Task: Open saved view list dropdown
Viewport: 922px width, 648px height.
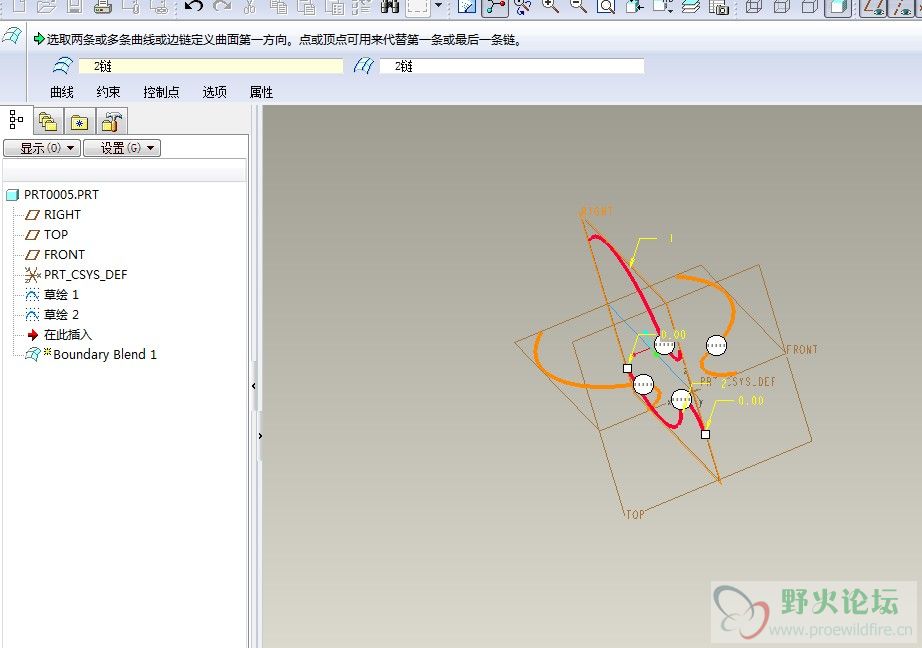Action: click(663, 6)
